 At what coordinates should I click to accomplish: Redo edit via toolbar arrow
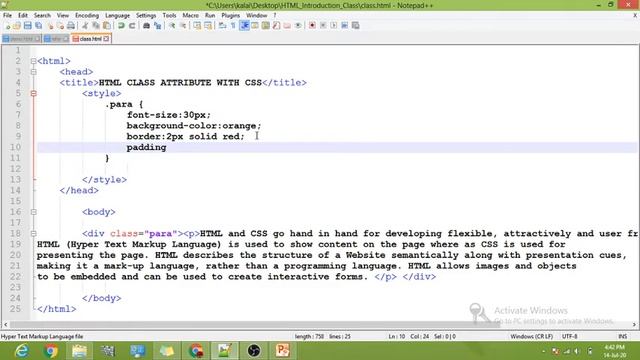click(132, 25)
